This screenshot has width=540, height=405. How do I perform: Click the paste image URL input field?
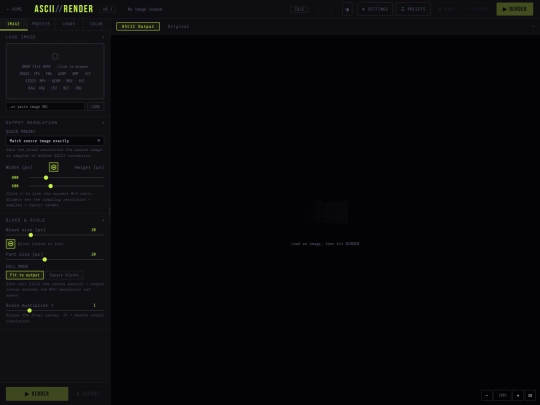point(45,106)
